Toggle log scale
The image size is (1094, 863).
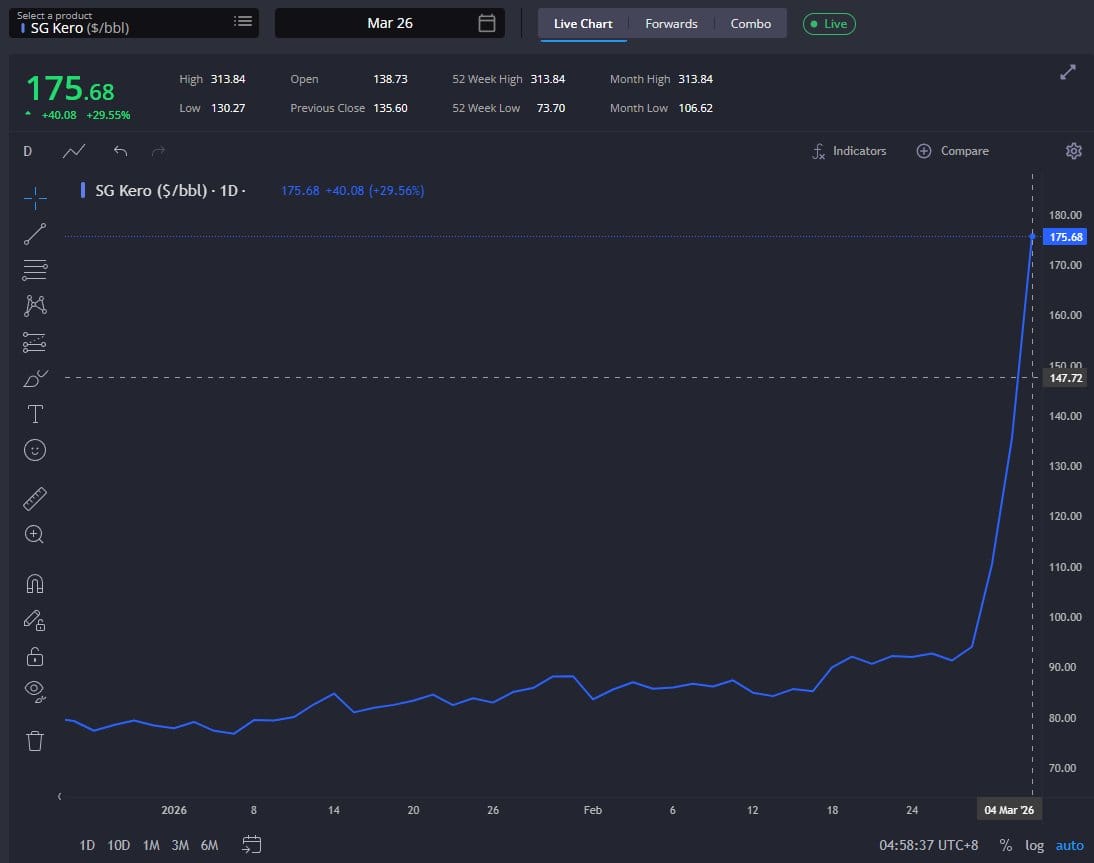click(1034, 845)
